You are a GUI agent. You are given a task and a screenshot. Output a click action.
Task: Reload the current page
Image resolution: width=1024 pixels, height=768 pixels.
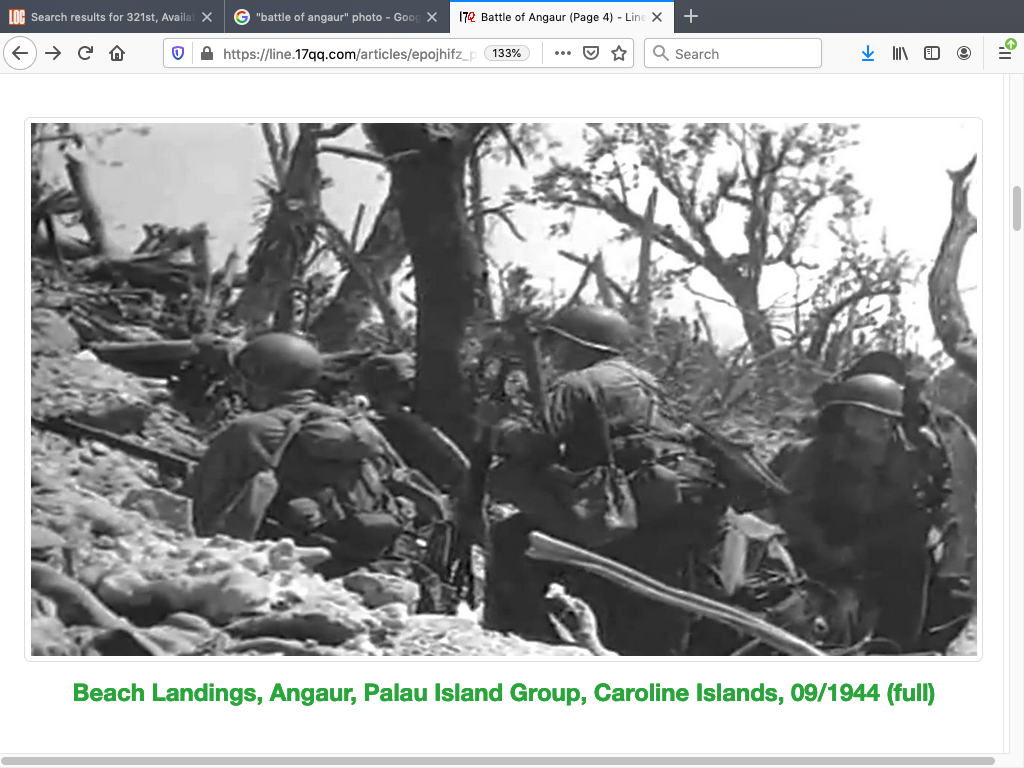tap(85, 54)
